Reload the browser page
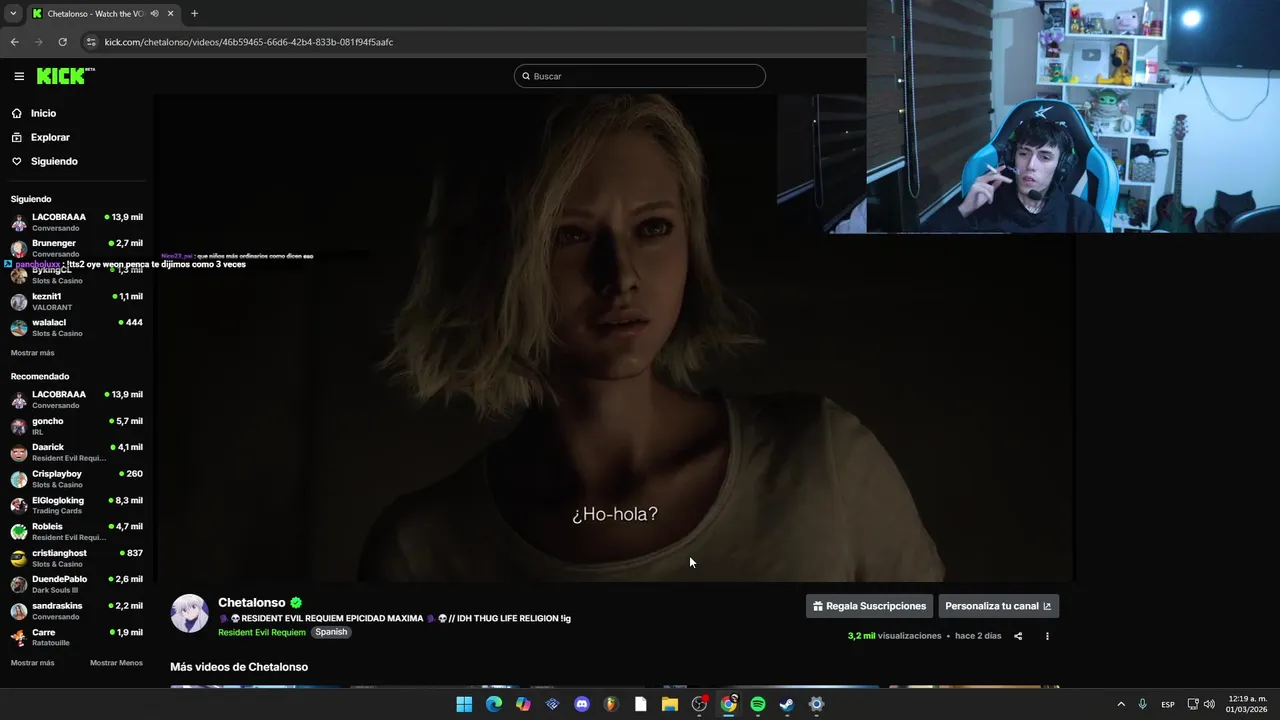 tap(62, 42)
